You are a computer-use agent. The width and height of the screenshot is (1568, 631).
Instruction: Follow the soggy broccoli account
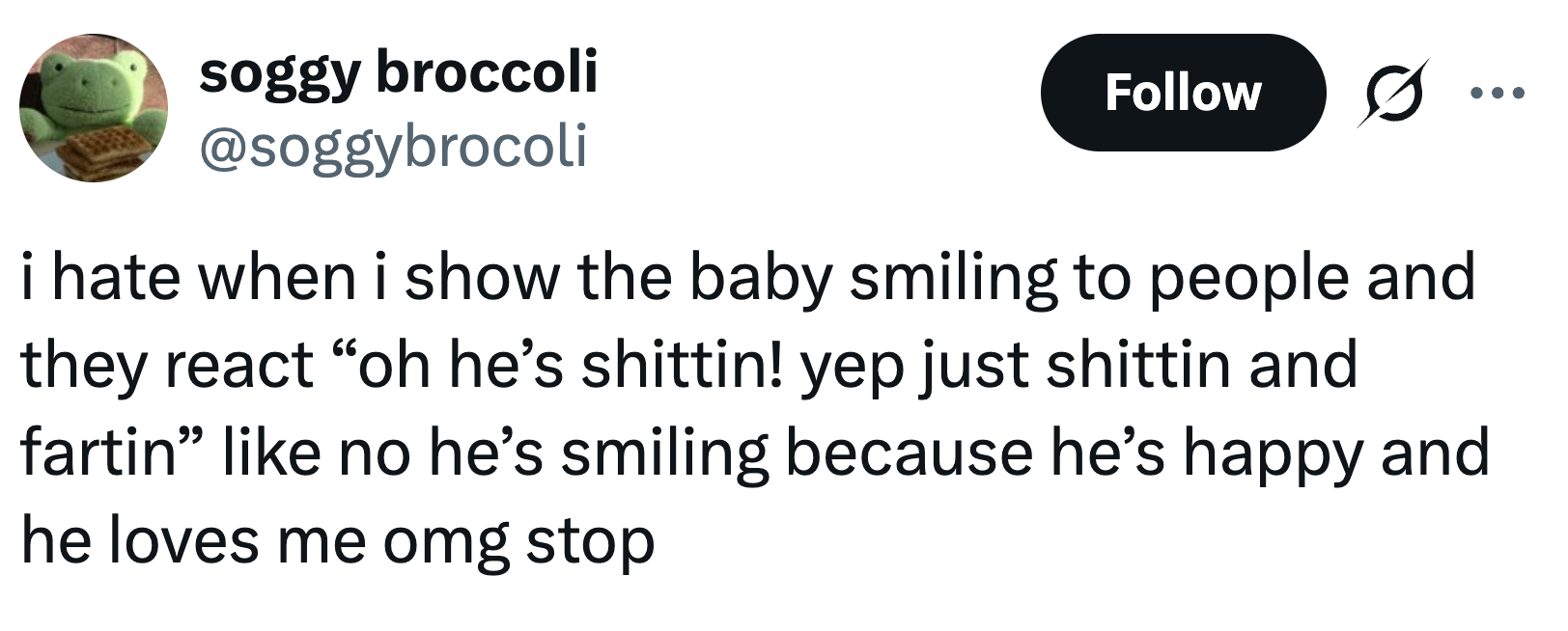click(x=1182, y=93)
